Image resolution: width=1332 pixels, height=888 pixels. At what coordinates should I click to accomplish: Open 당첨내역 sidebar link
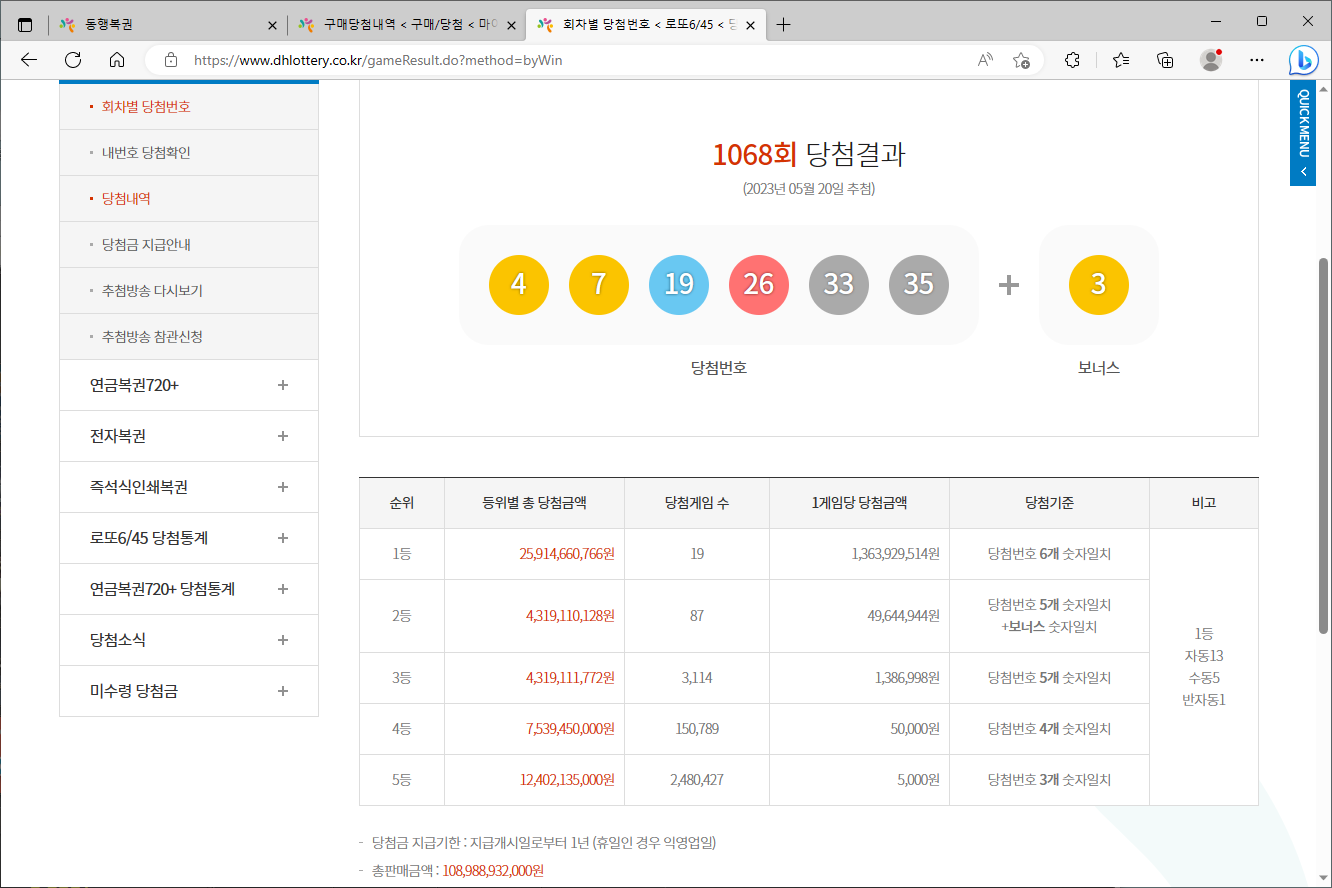(126, 199)
